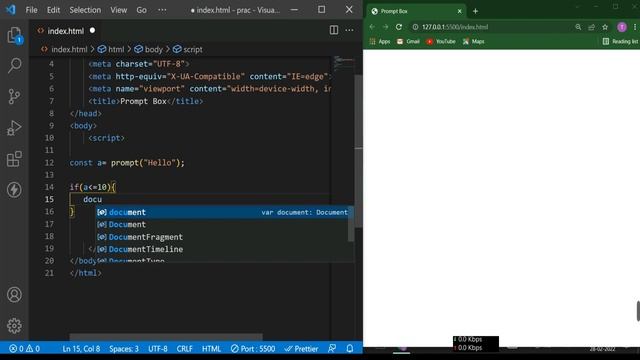The image size is (640, 360).
Task: Click the Prettier status bar item
Action: (301, 349)
